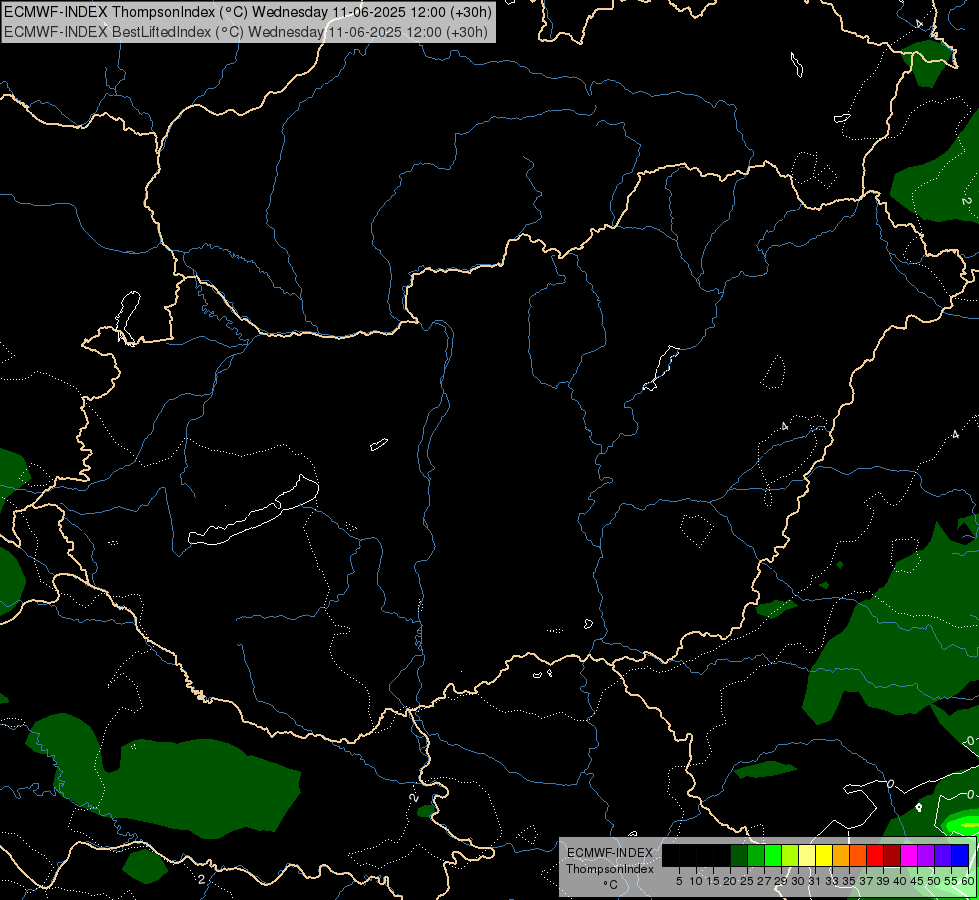Click the legend tick value "39"
This screenshot has width=979, height=900.
tap(883, 881)
